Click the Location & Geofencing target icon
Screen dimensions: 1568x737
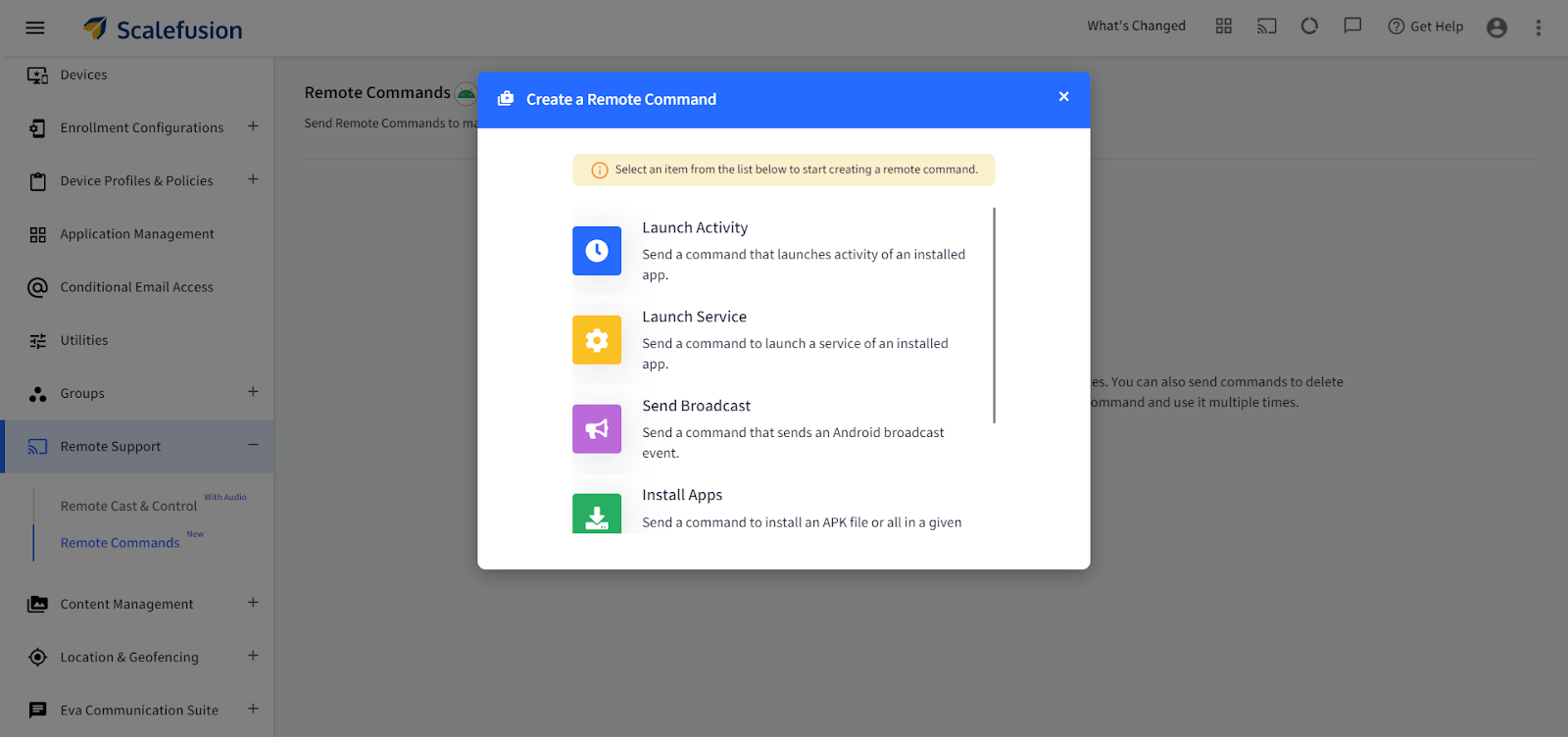click(37, 658)
